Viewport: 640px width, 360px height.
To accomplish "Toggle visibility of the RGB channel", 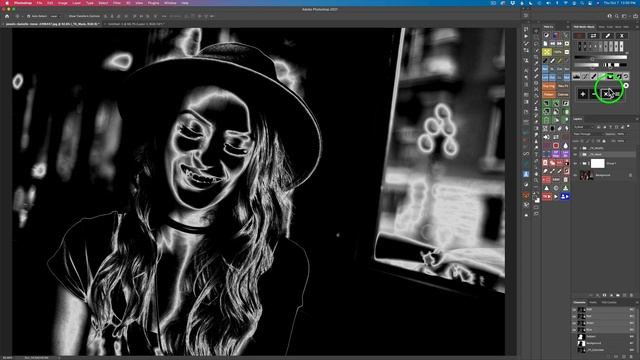I will pyautogui.click(x=574, y=309).
